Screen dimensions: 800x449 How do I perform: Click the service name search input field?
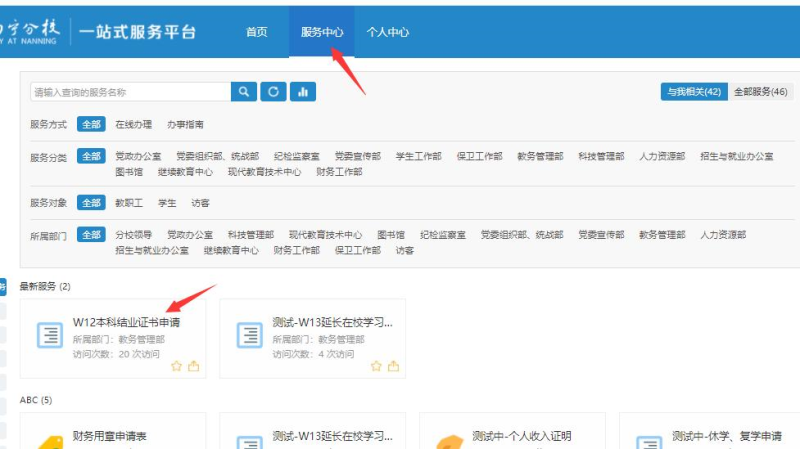coord(130,92)
